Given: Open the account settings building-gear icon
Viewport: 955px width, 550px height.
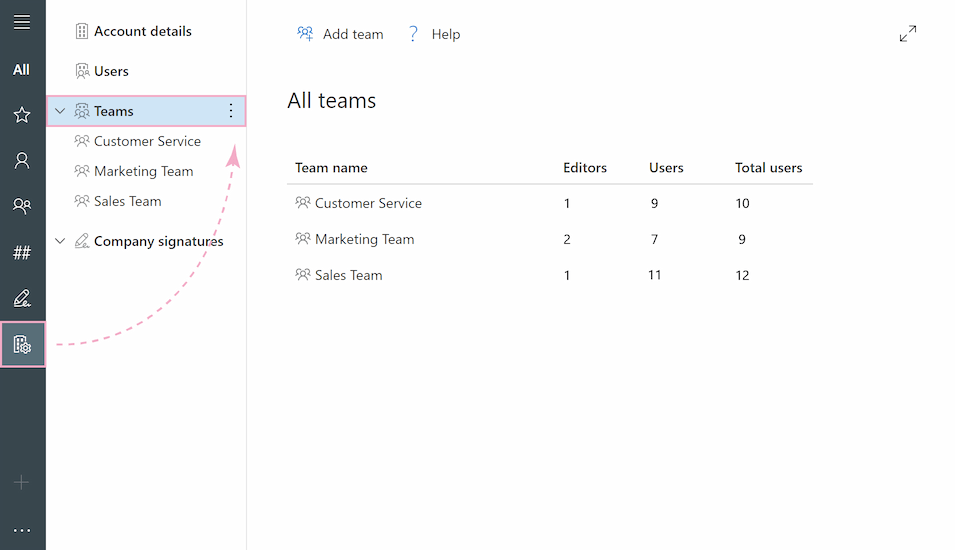Looking at the screenshot, I should 23,345.
